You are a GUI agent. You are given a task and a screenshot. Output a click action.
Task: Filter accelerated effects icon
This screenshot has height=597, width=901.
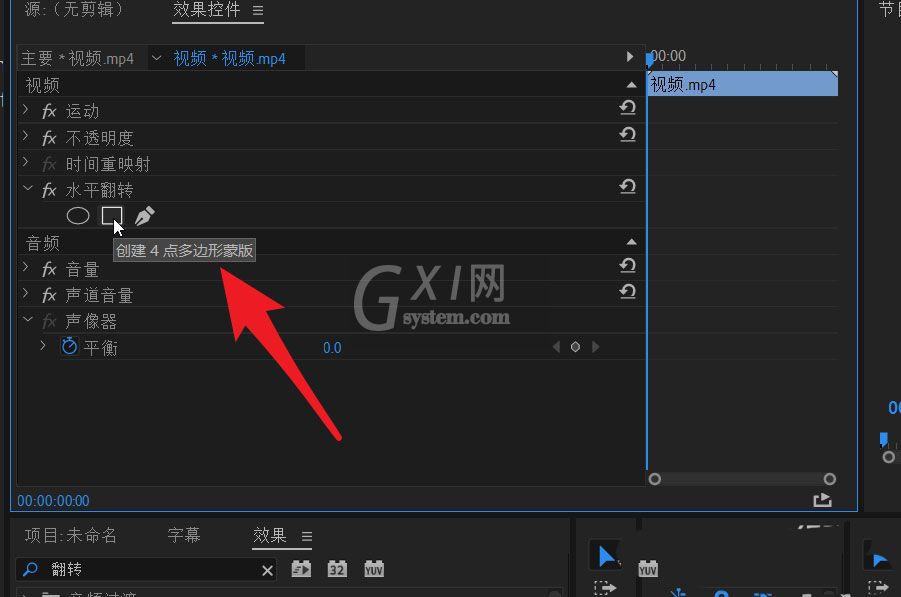(301, 569)
